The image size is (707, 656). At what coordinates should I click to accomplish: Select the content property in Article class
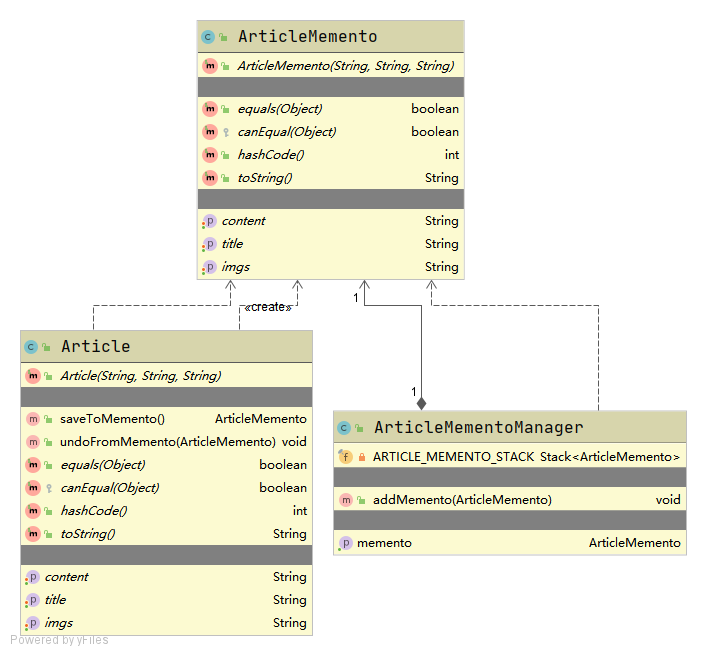pyautogui.click(x=66, y=577)
